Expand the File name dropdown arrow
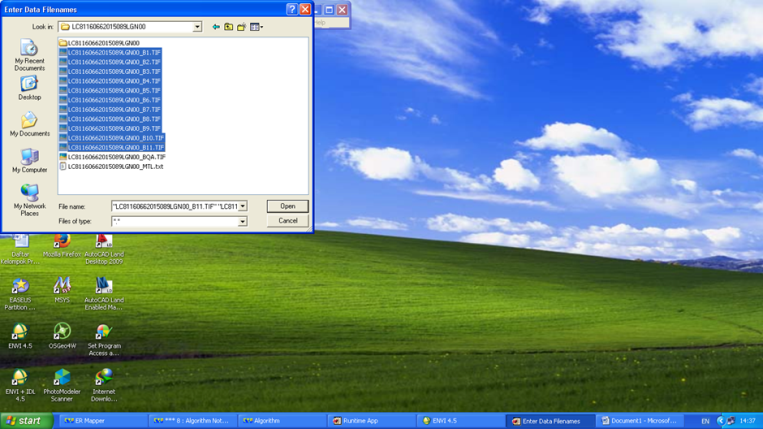 point(242,206)
